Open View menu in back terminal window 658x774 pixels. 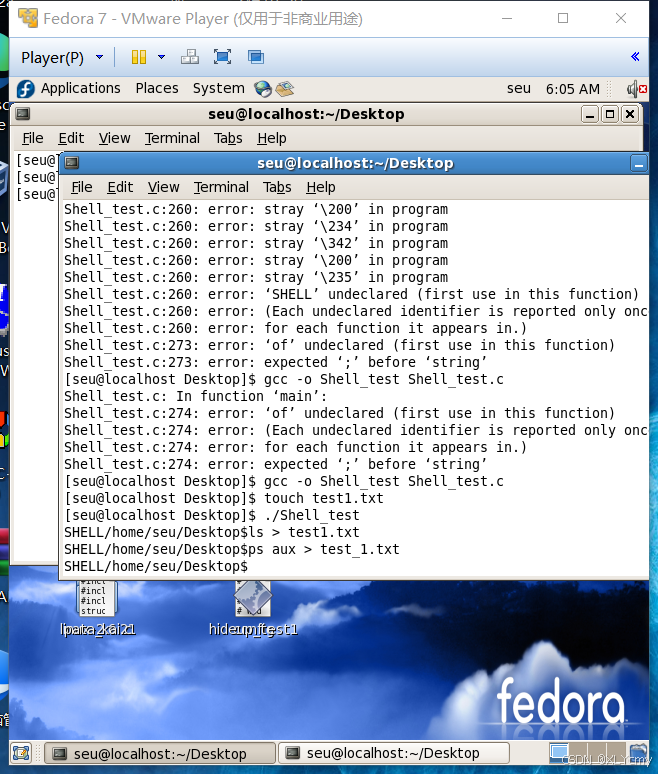tap(115, 138)
